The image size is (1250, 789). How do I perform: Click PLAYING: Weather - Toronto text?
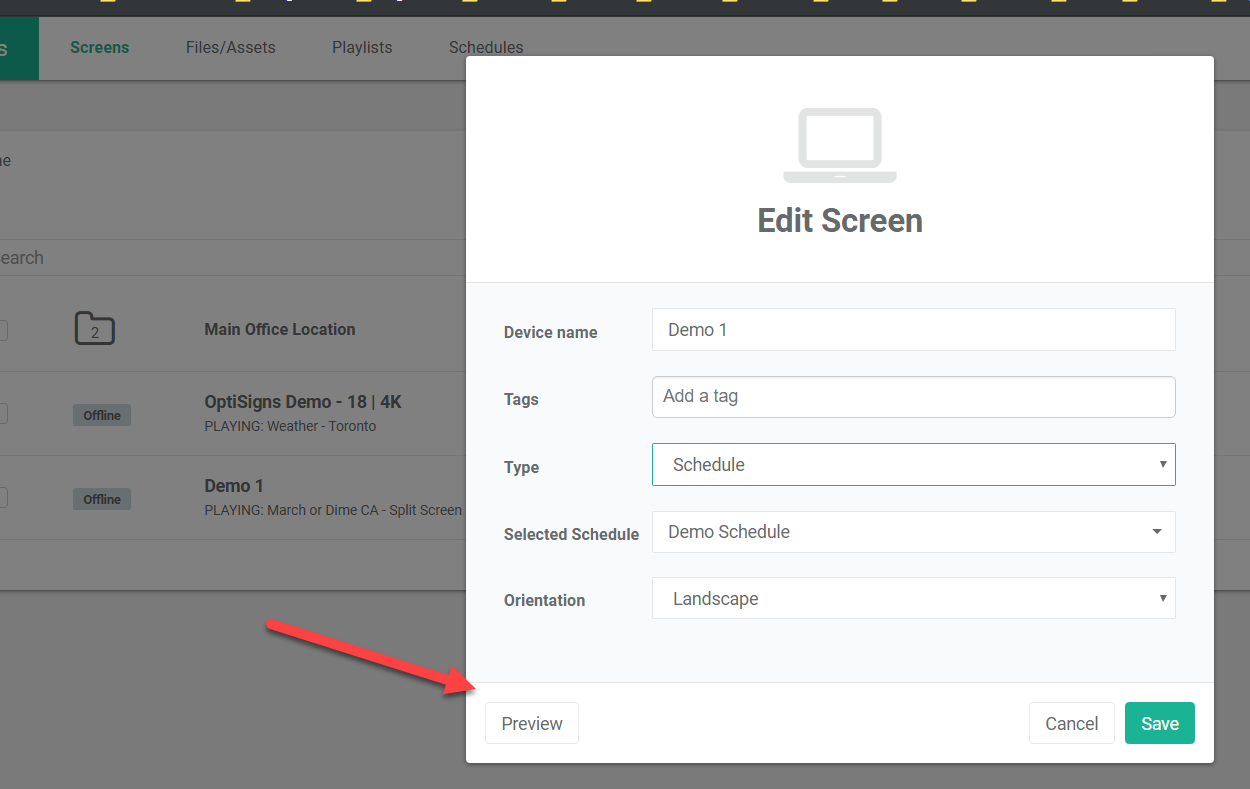[x=290, y=426]
